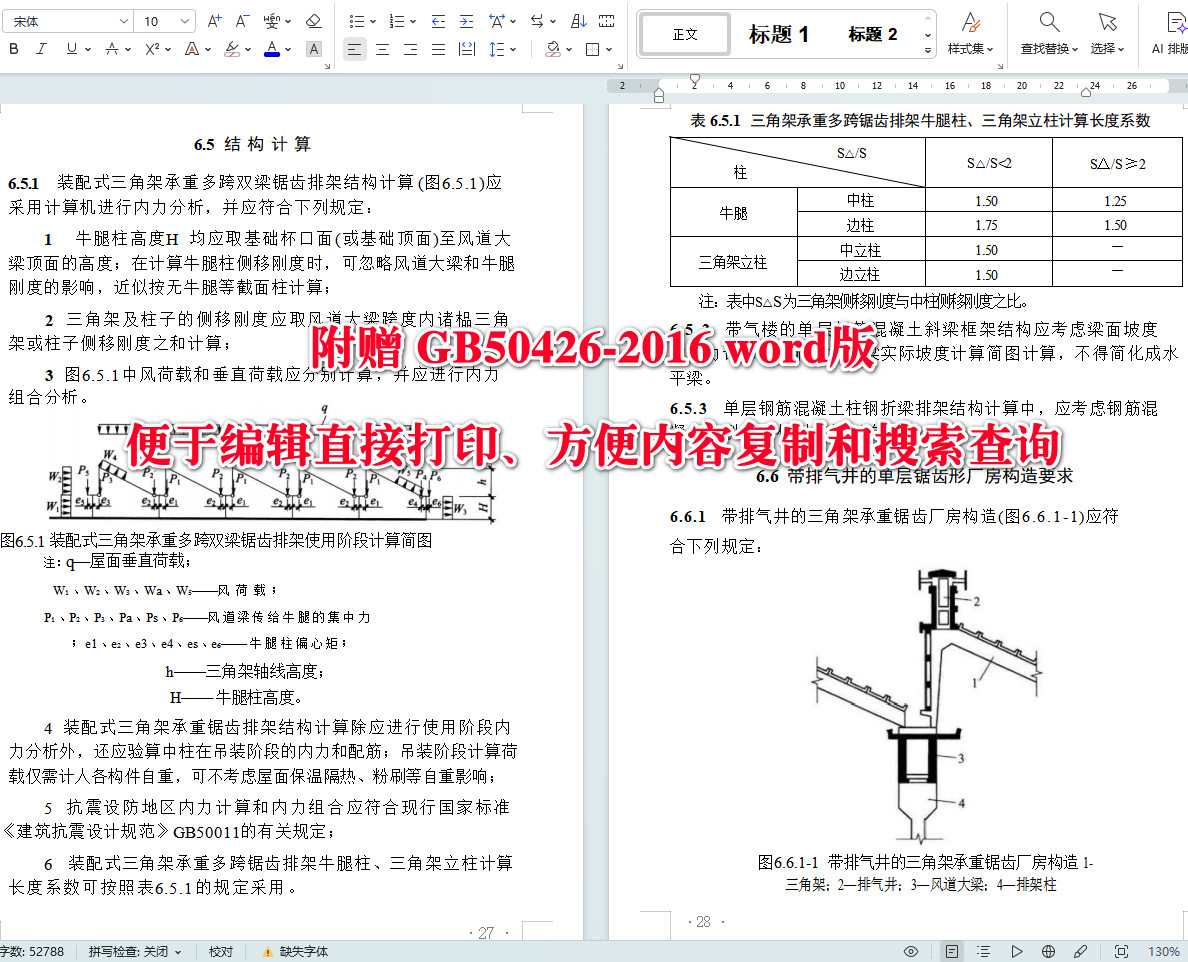
Task: Increase font size with A+ icon
Action: pyautogui.click(x=214, y=21)
